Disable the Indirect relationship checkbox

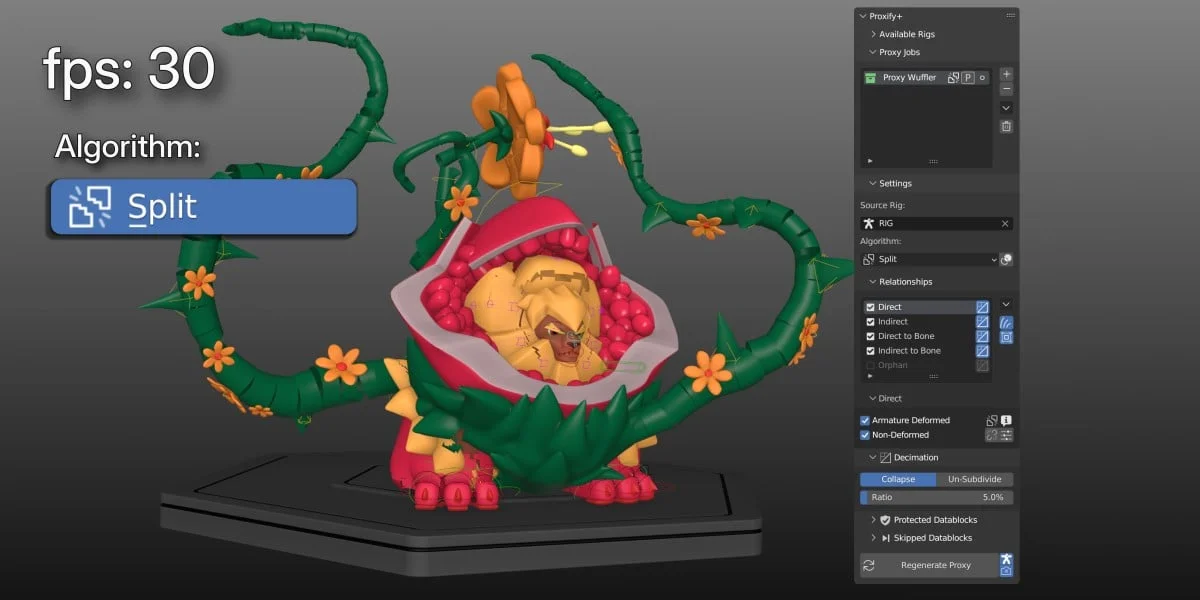871,321
